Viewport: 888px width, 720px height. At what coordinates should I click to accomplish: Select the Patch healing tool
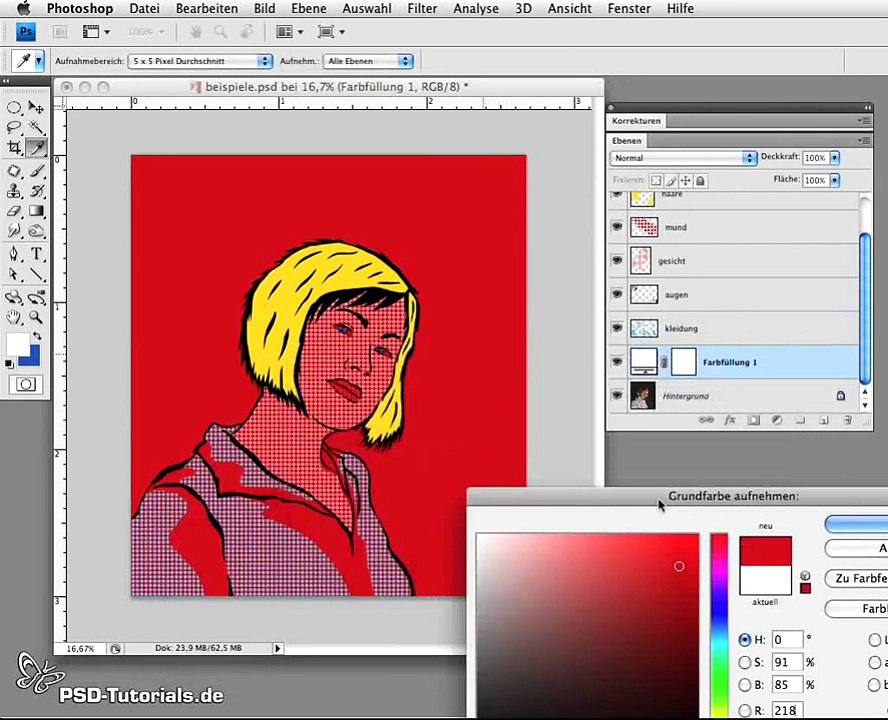coord(14,171)
